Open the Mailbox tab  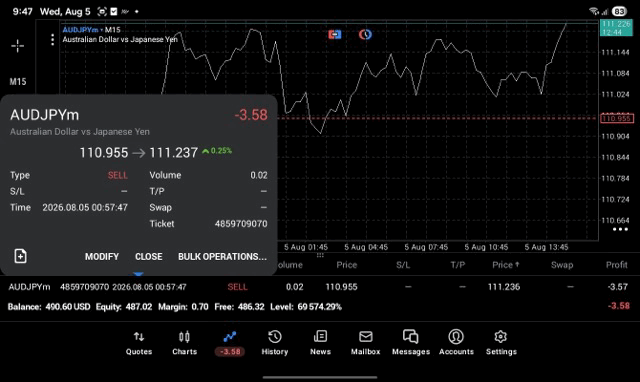click(x=365, y=343)
